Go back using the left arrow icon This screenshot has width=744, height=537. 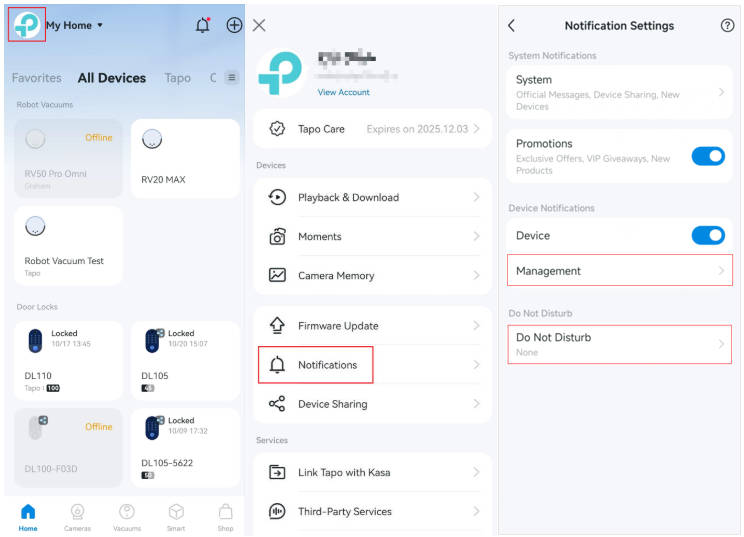click(512, 26)
